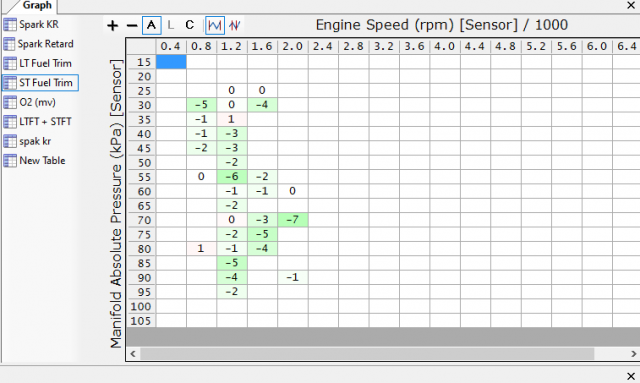Click the plus icon in the table toolbar
The height and width of the screenshot is (383, 640).
112,26
